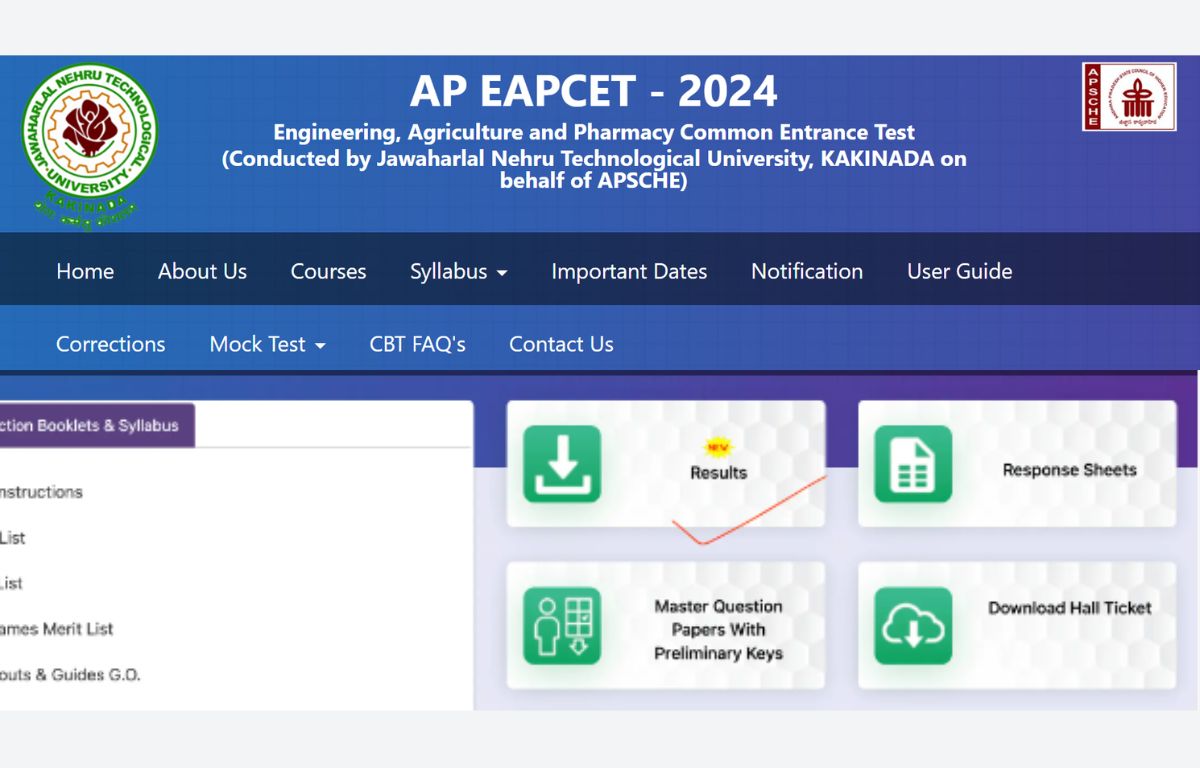Click the Master Question Papers icon
This screenshot has width=1200, height=768.
click(x=562, y=626)
